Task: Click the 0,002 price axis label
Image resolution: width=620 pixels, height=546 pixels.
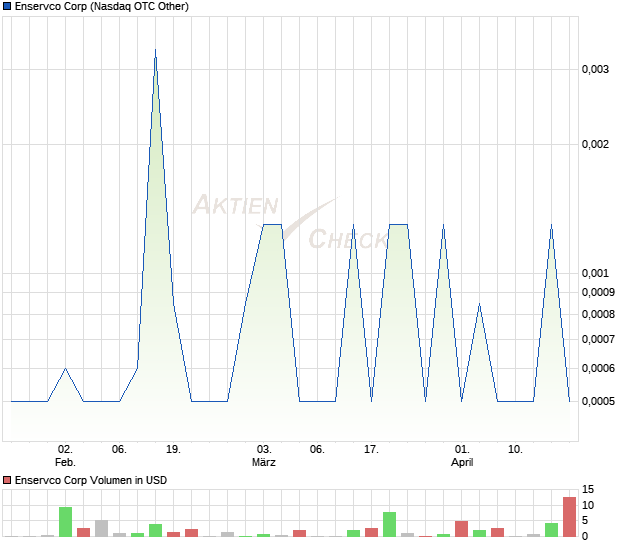Action: [595, 144]
